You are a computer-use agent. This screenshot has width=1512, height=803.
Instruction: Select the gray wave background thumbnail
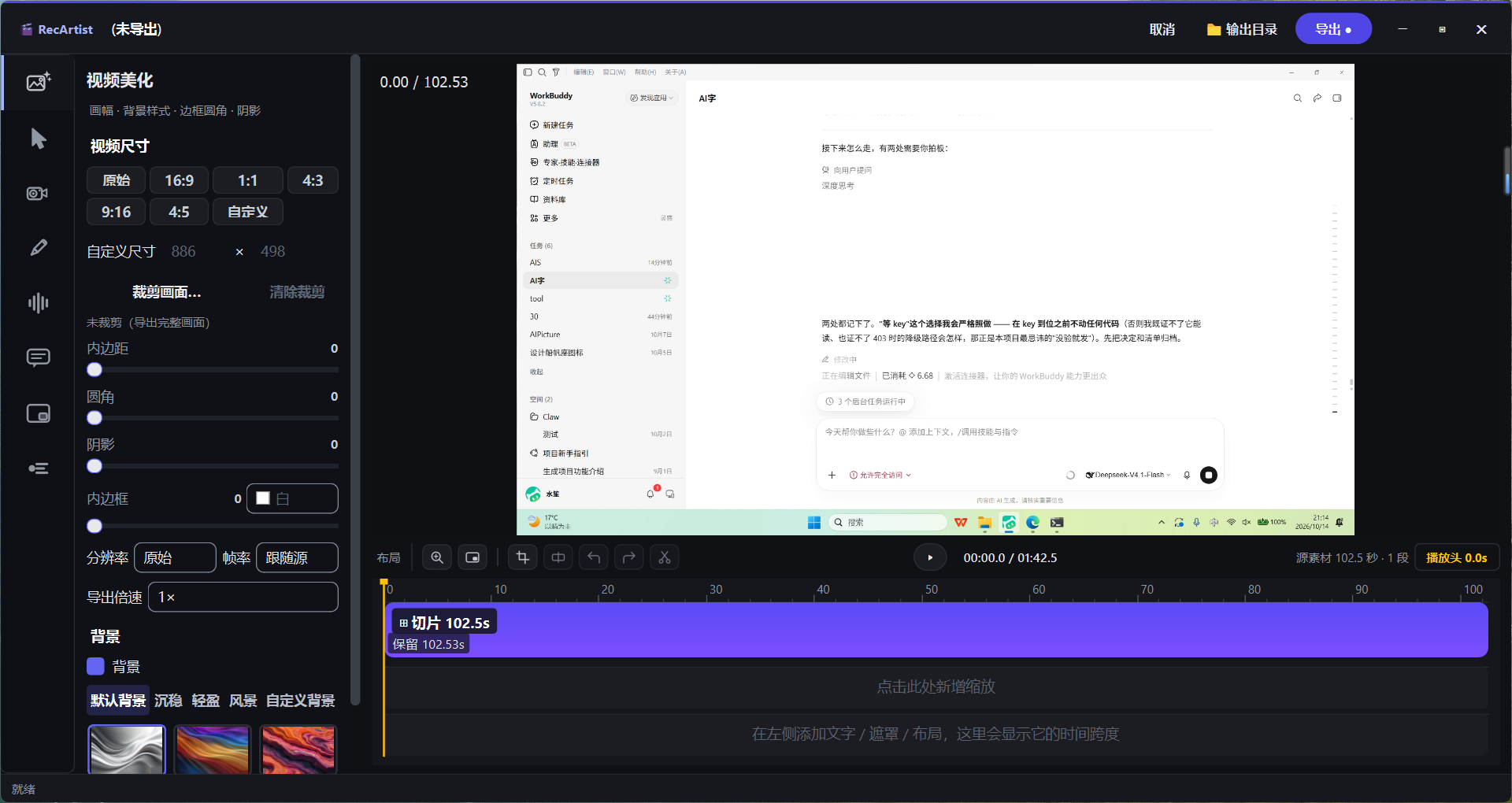click(x=126, y=749)
